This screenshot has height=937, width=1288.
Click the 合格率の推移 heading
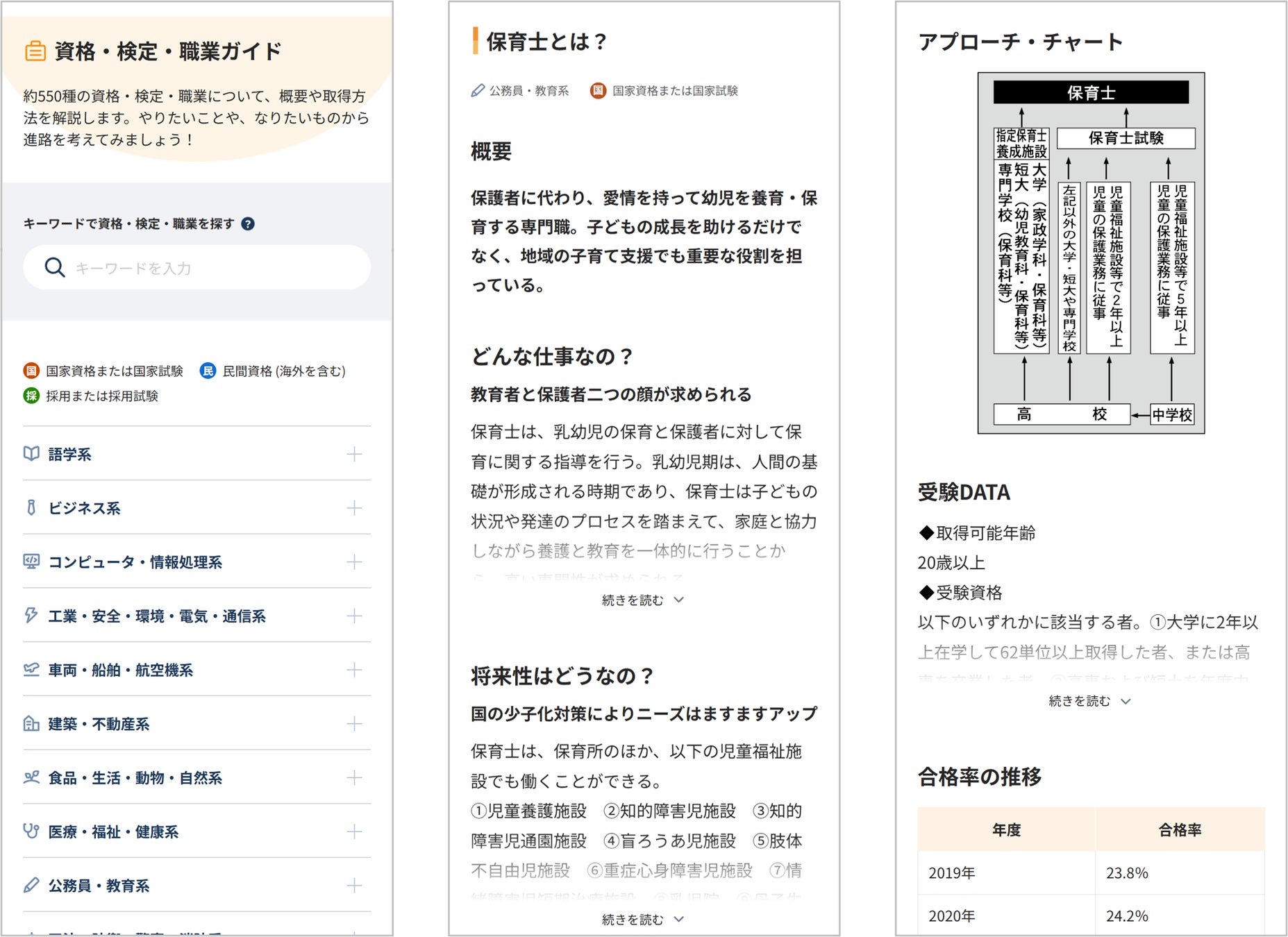(980, 777)
